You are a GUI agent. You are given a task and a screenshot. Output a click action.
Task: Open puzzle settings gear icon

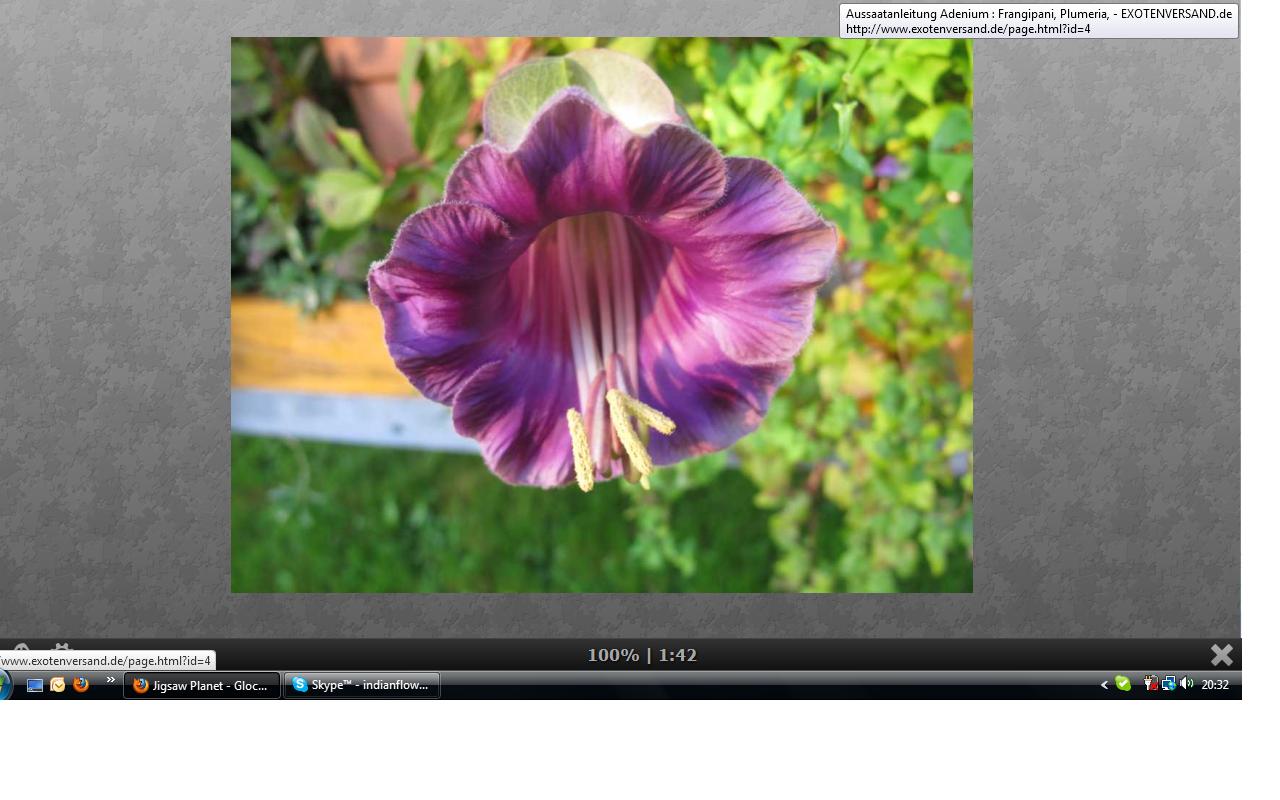tap(62, 650)
